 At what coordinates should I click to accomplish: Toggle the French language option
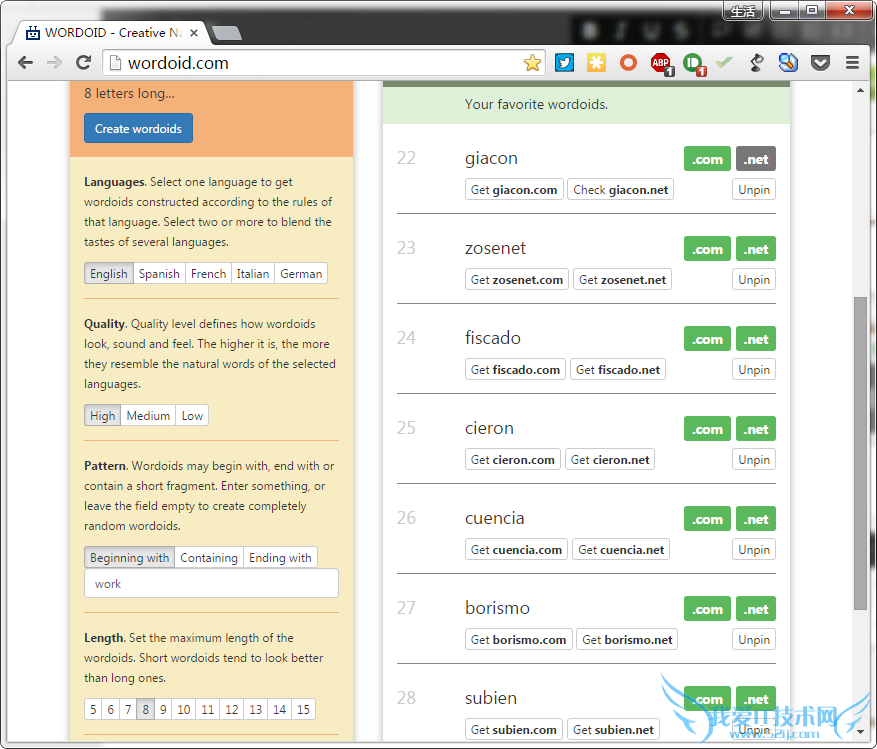click(x=209, y=274)
